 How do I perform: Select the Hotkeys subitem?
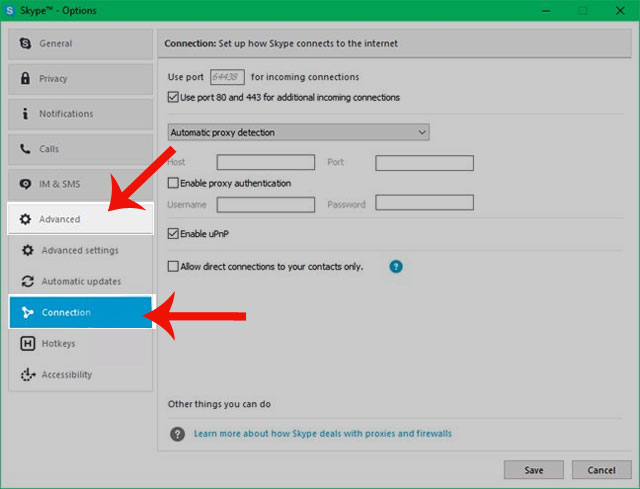pos(80,344)
